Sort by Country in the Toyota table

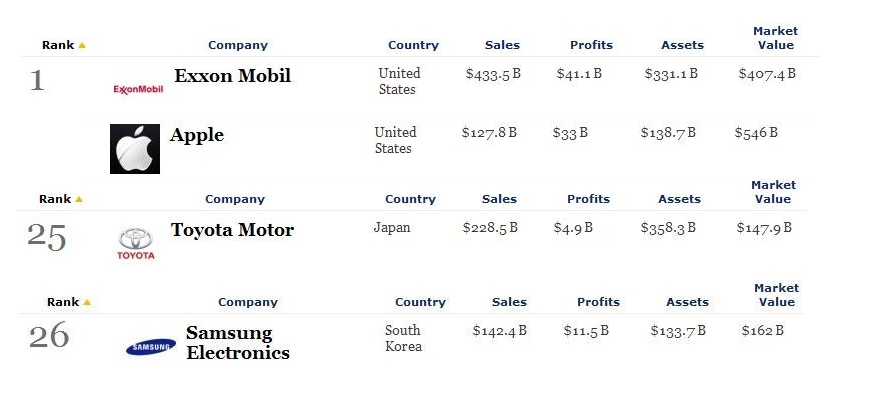(x=410, y=199)
